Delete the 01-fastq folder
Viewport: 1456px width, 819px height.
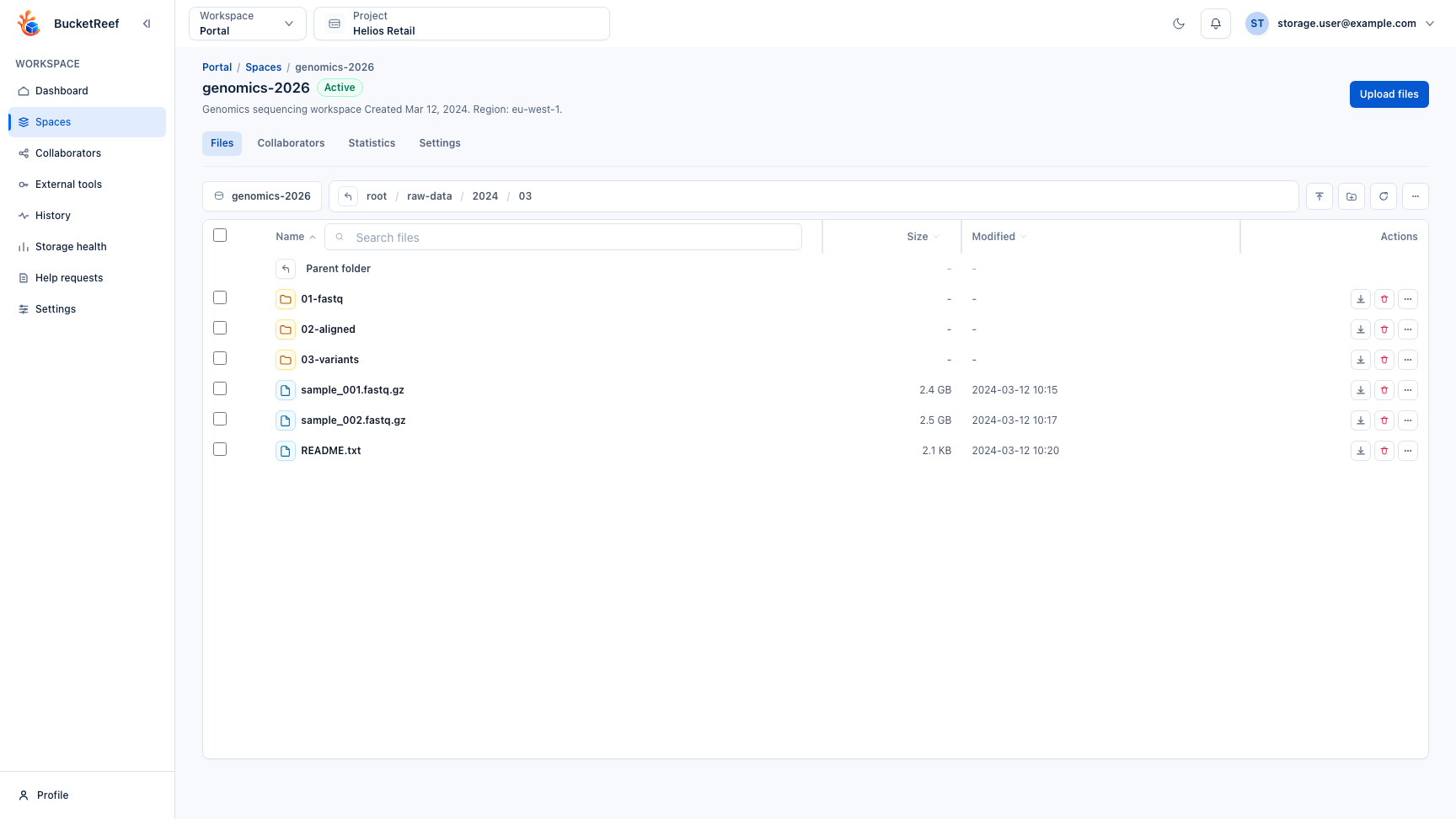(1384, 299)
